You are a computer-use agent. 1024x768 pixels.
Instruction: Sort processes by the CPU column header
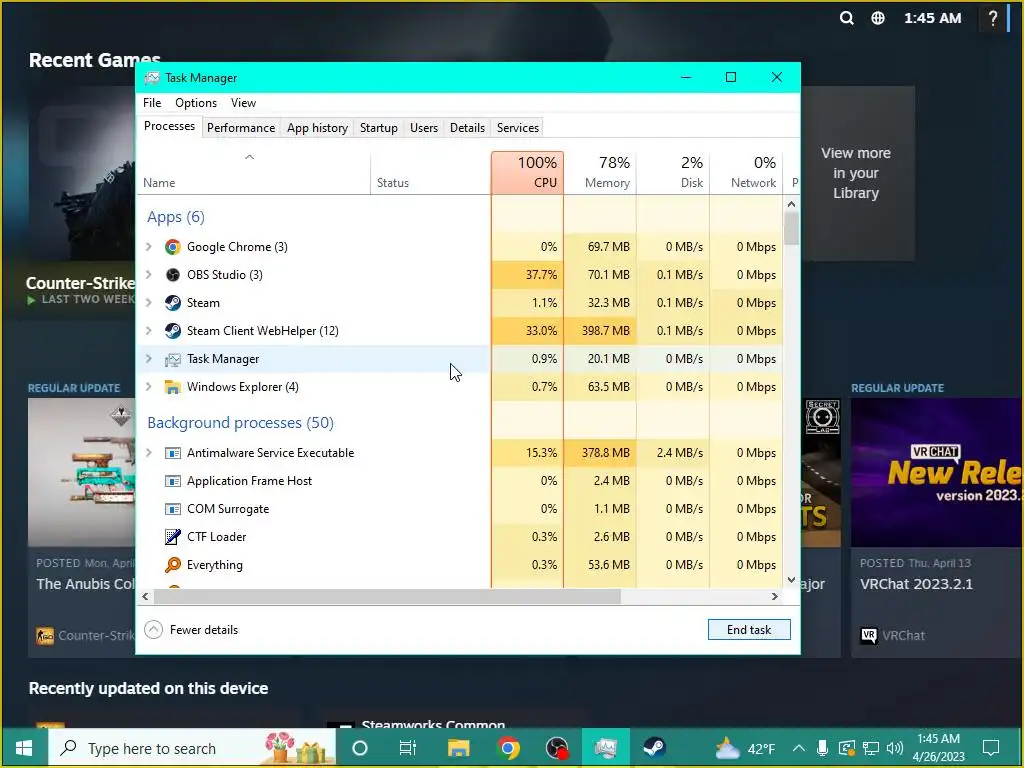[528, 172]
